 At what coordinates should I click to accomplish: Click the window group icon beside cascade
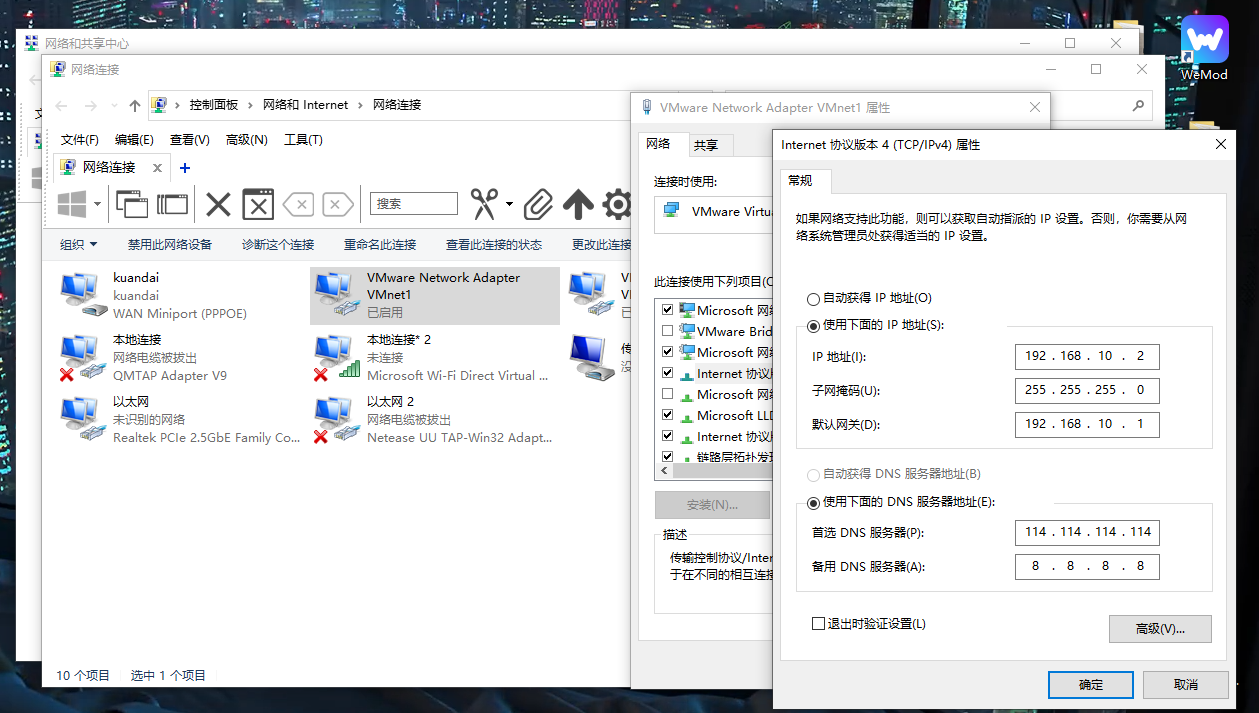pos(172,204)
